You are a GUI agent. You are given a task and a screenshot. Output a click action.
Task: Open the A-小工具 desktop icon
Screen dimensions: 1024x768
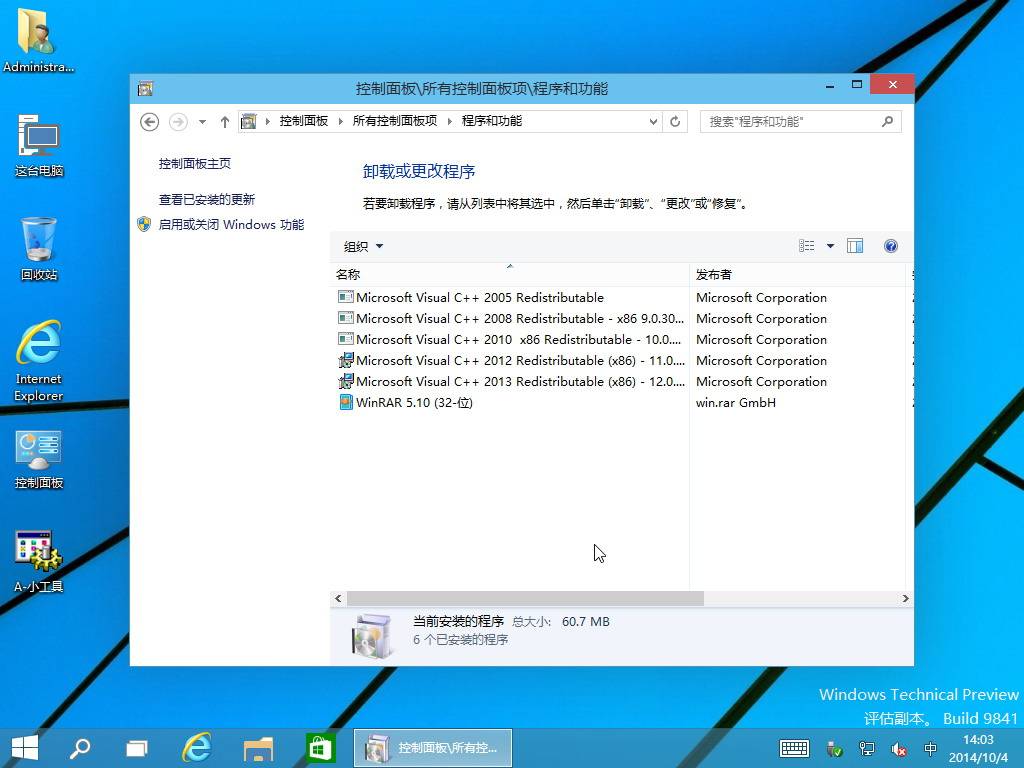tap(39, 562)
